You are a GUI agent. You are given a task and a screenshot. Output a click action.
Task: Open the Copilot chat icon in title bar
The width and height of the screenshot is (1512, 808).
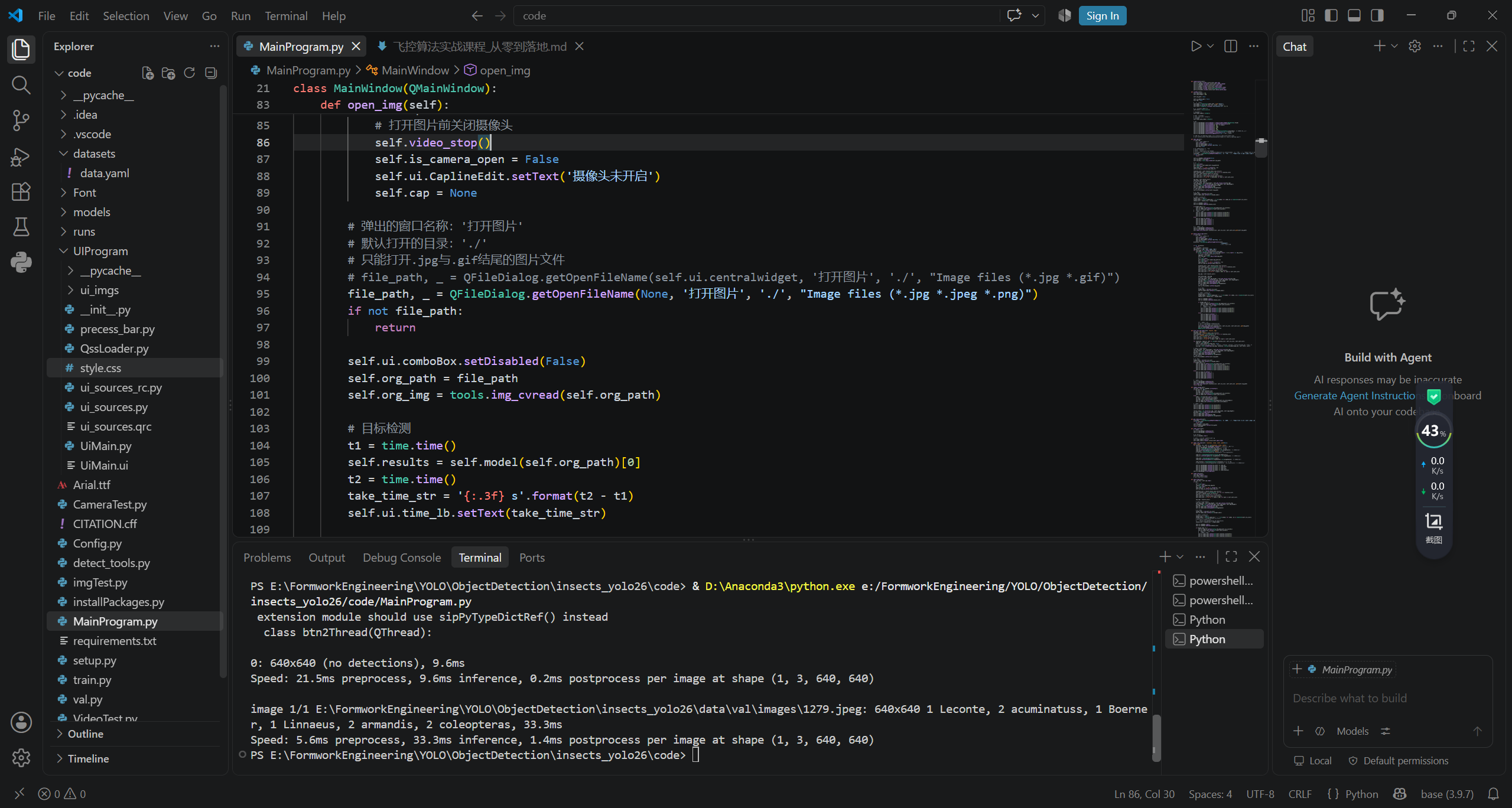(1014, 16)
